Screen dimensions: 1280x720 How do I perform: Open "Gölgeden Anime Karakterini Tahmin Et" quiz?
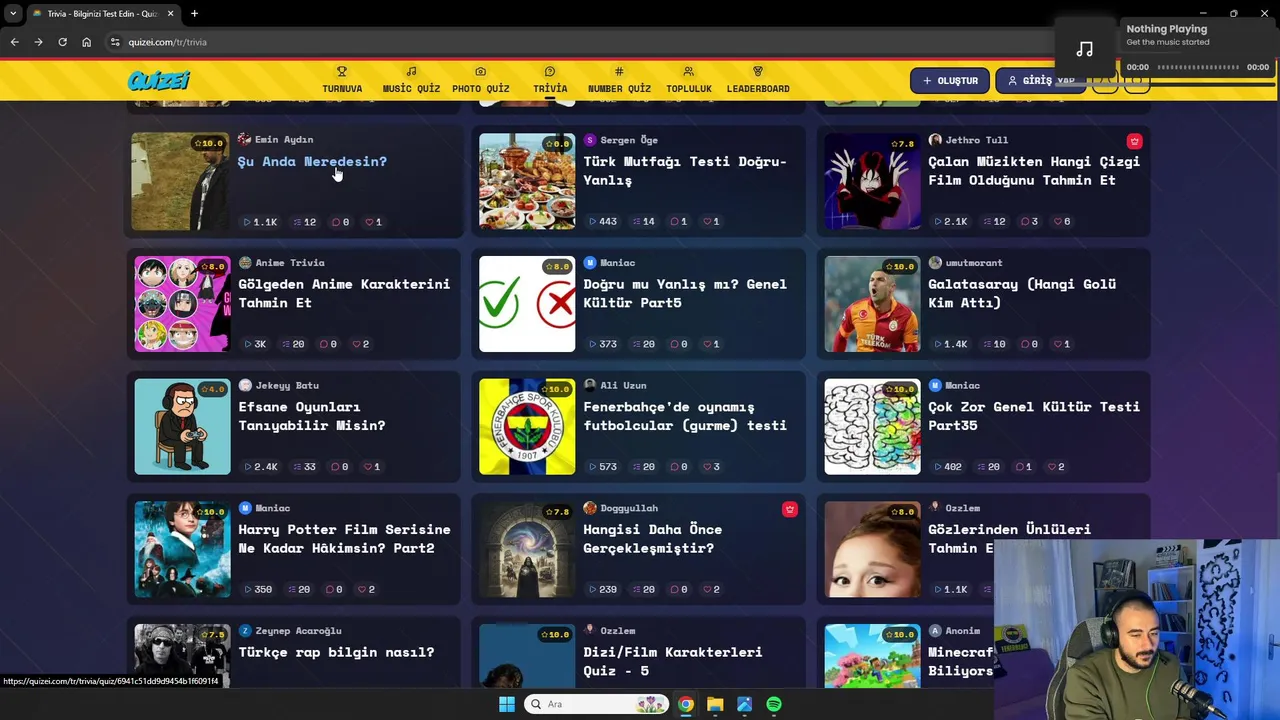[344, 293]
